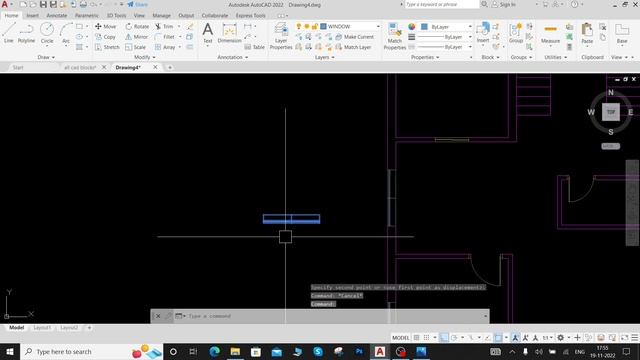Screen dimensions: 640x360
Task: Toggle polar tracking in status bar
Action: tap(454, 338)
